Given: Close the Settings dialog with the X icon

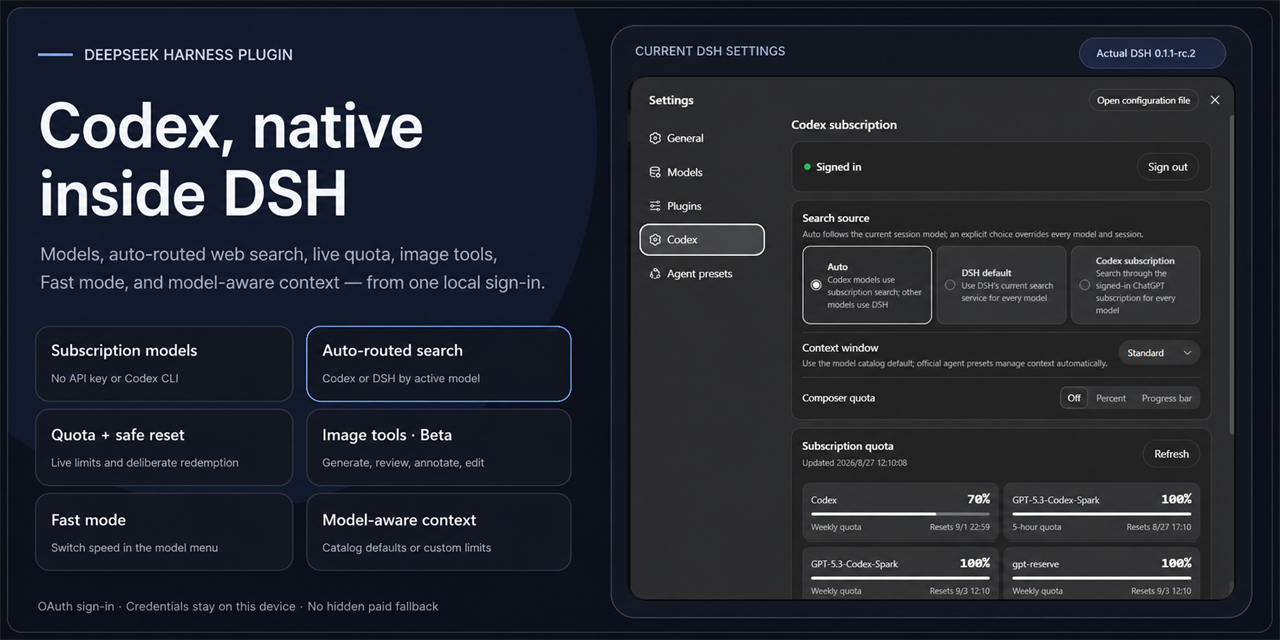Looking at the screenshot, I should click(x=1215, y=100).
